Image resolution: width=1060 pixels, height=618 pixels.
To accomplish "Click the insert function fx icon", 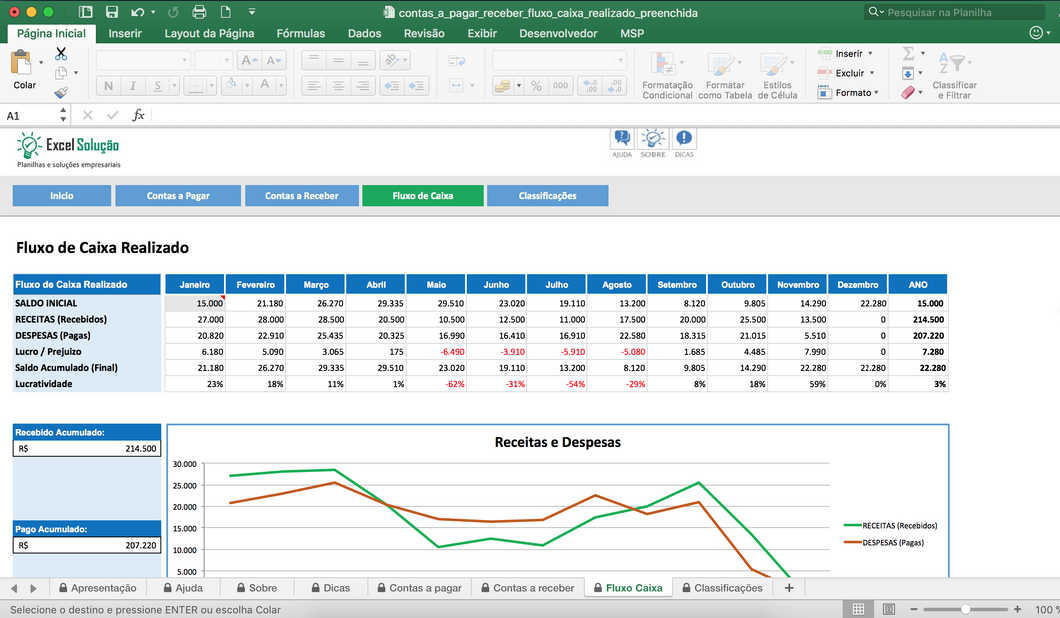I will [139, 116].
